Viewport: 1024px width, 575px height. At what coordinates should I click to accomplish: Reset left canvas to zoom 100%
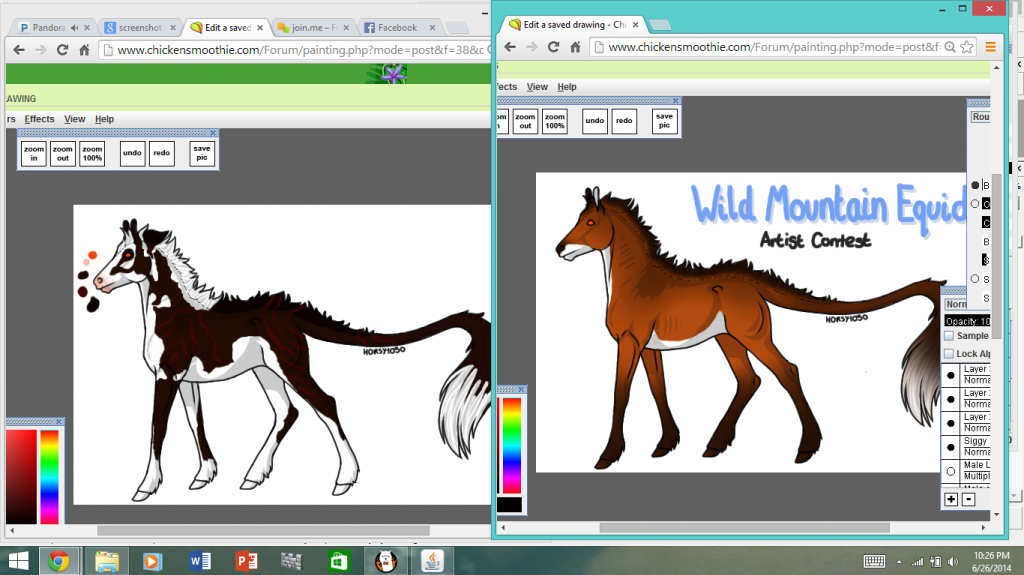(x=92, y=154)
